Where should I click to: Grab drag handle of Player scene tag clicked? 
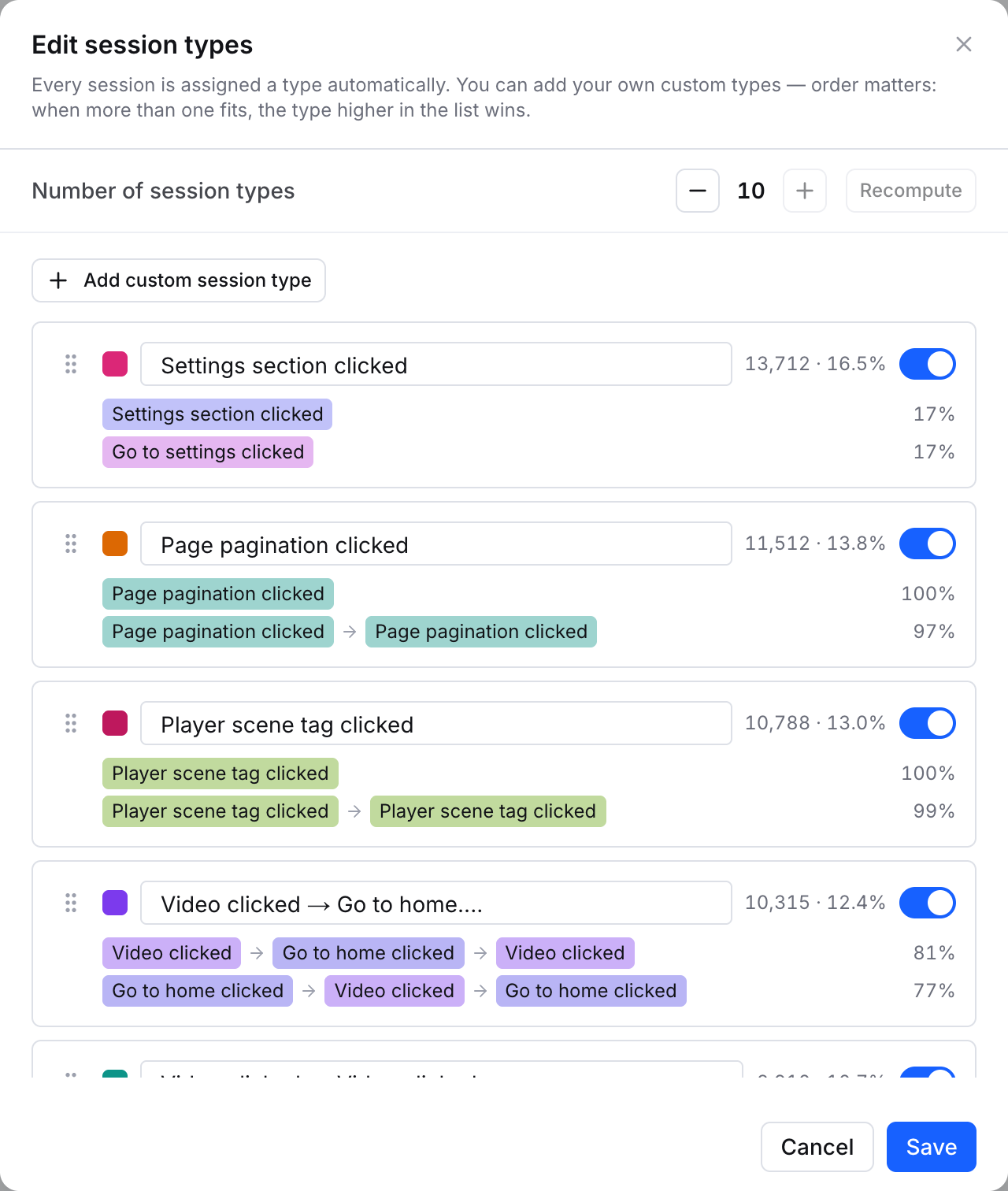pos(71,723)
